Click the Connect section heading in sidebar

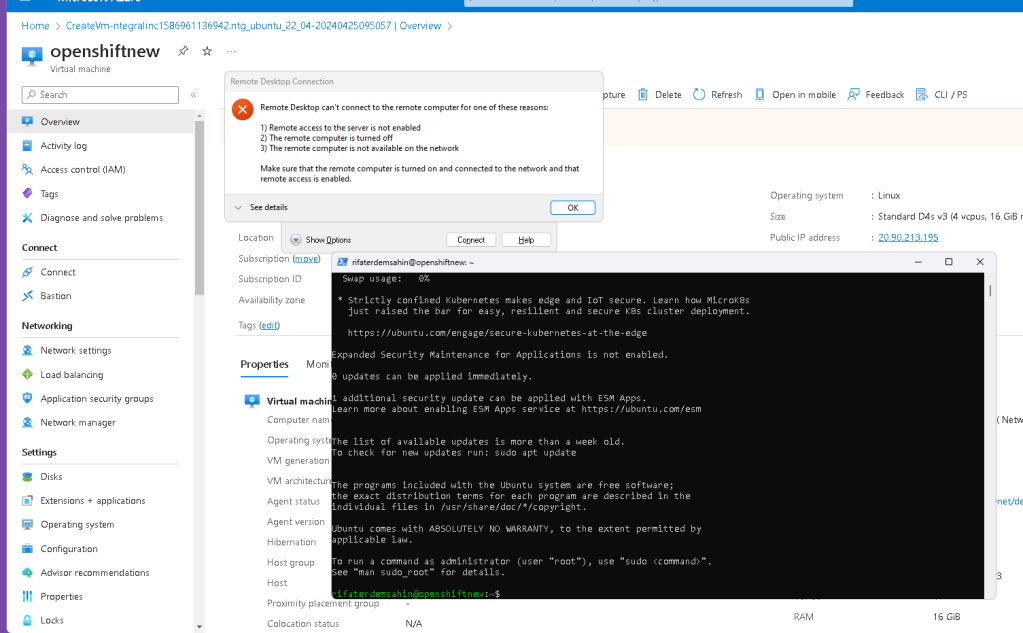tap(39, 247)
